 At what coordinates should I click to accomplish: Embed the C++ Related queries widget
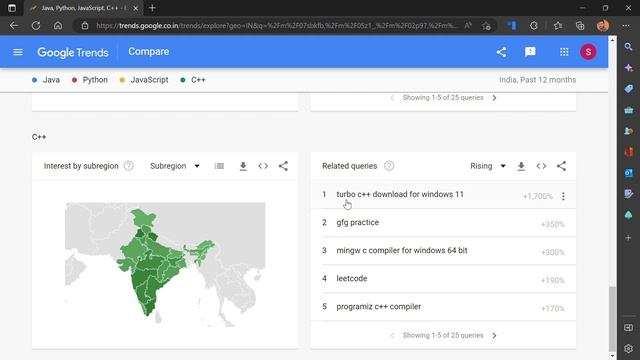541,166
